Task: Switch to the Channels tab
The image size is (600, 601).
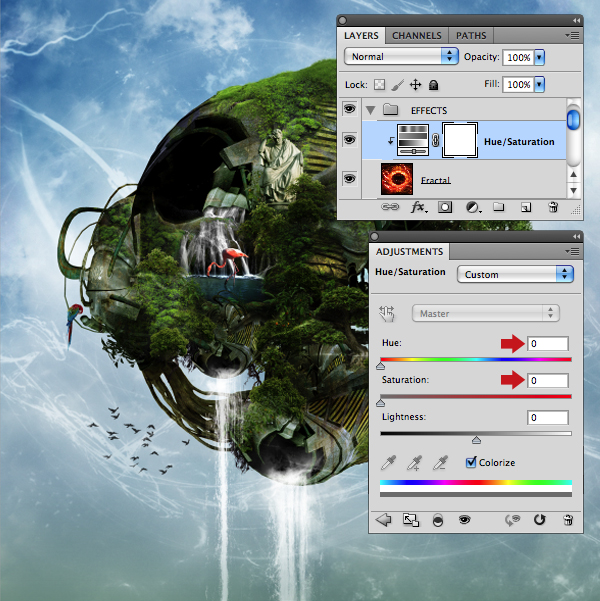Action: [x=417, y=36]
